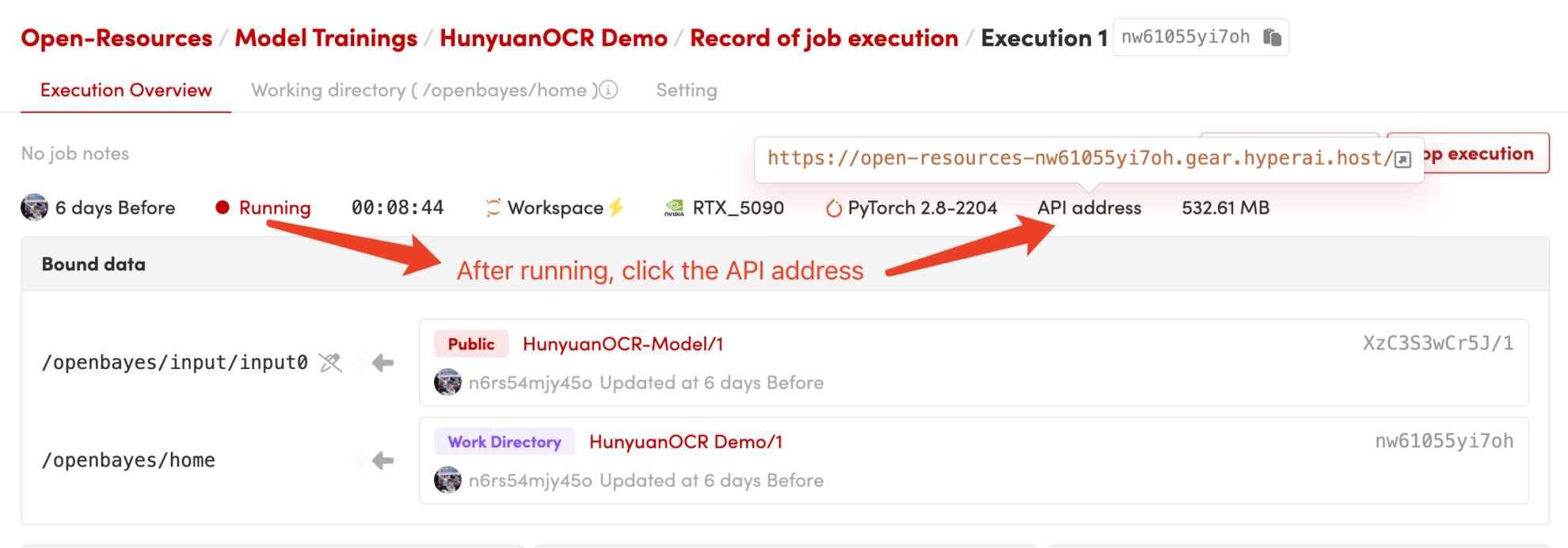Click the No job notes field
The image size is (1568, 548).
75,154
